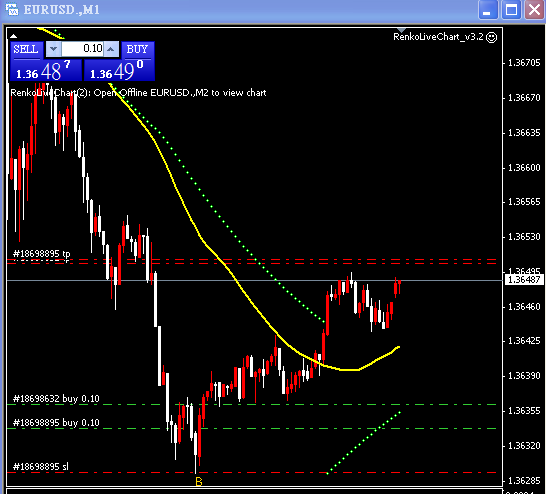Select the #18698895 buy 0.10 order line
The width and height of the screenshot is (546, 494).
coord(251,429)
